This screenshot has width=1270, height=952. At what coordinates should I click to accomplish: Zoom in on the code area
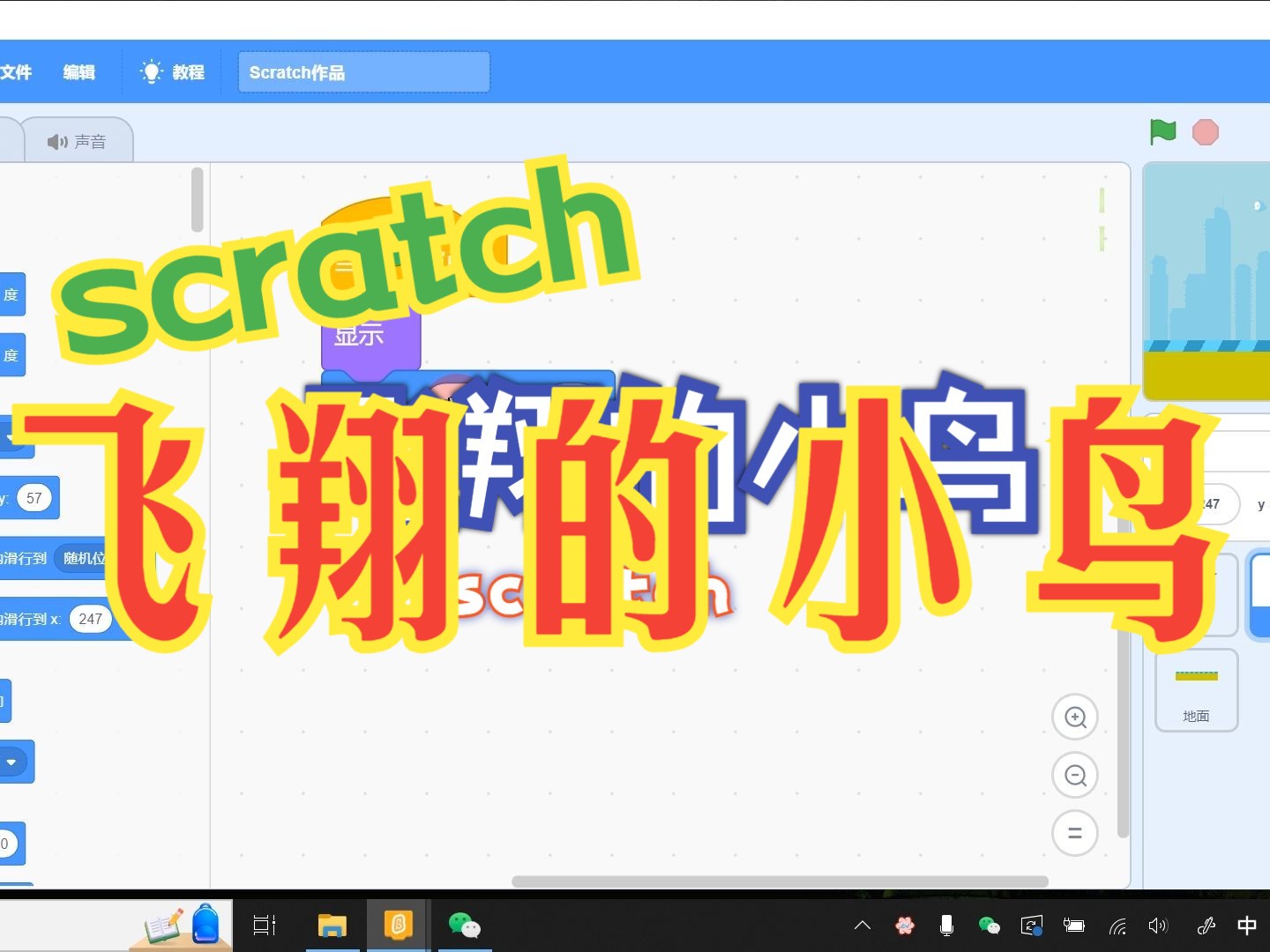(1075, 717)
